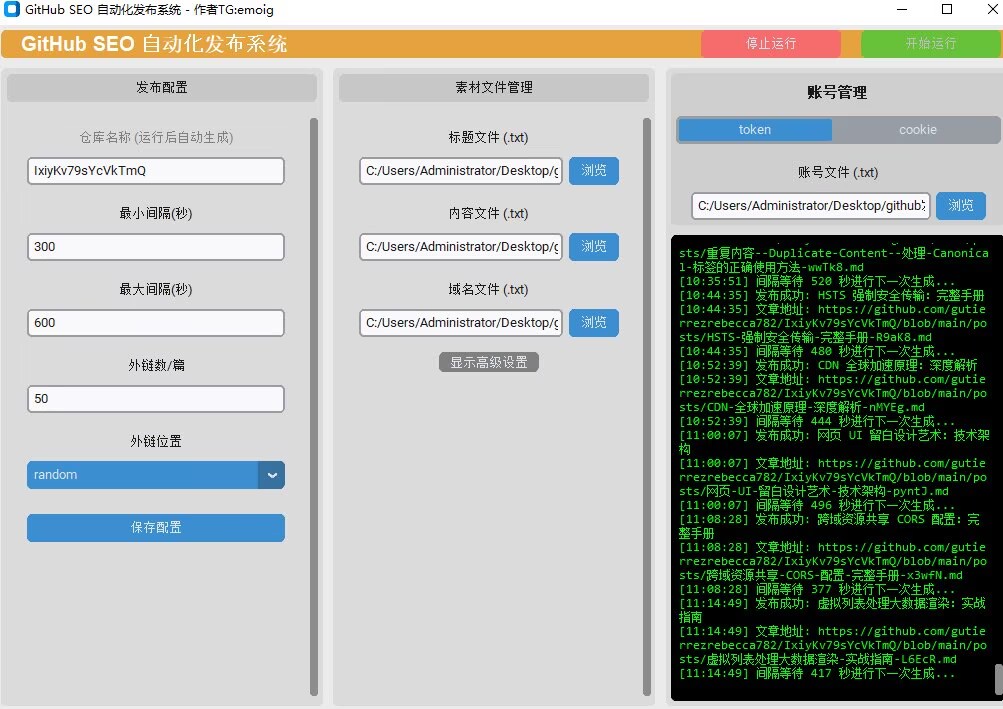Browse for the 域名文件 with 浏览
The height and width of the screenshot is (709, 1003).
pos(594,323)
